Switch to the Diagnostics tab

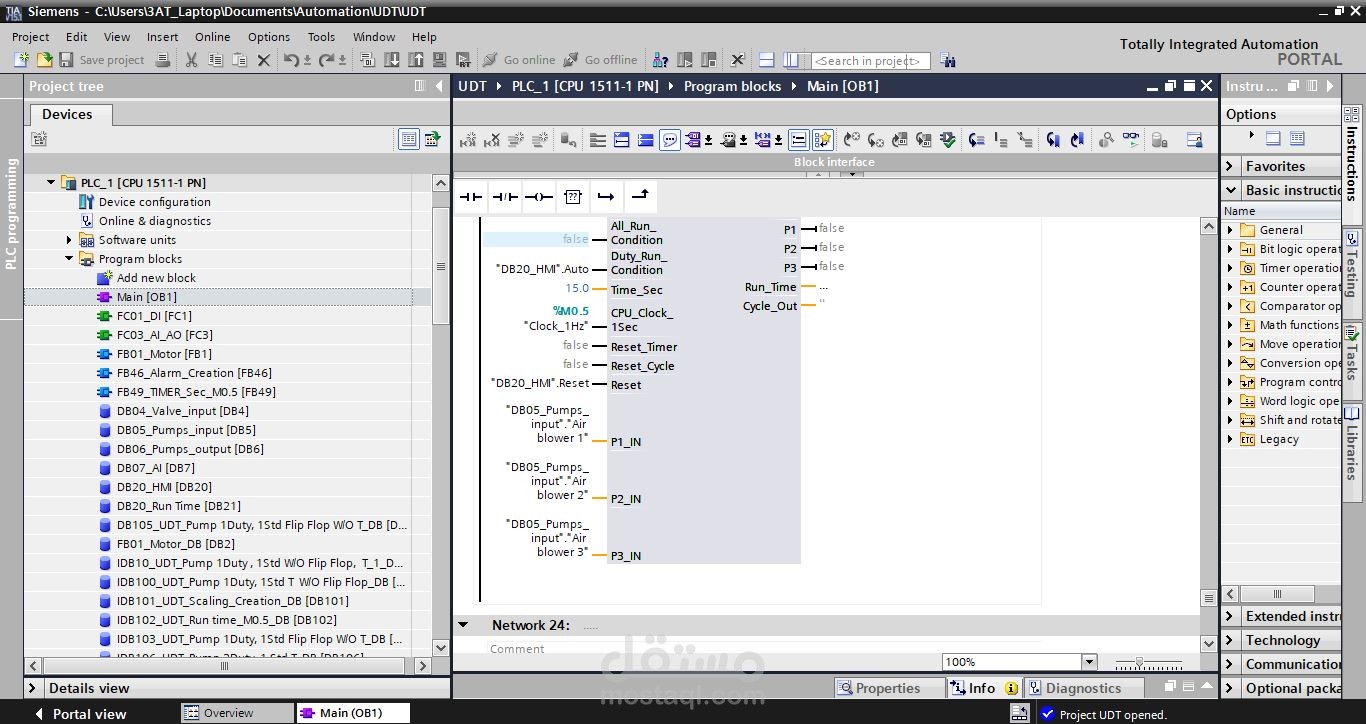[1083, 687]
